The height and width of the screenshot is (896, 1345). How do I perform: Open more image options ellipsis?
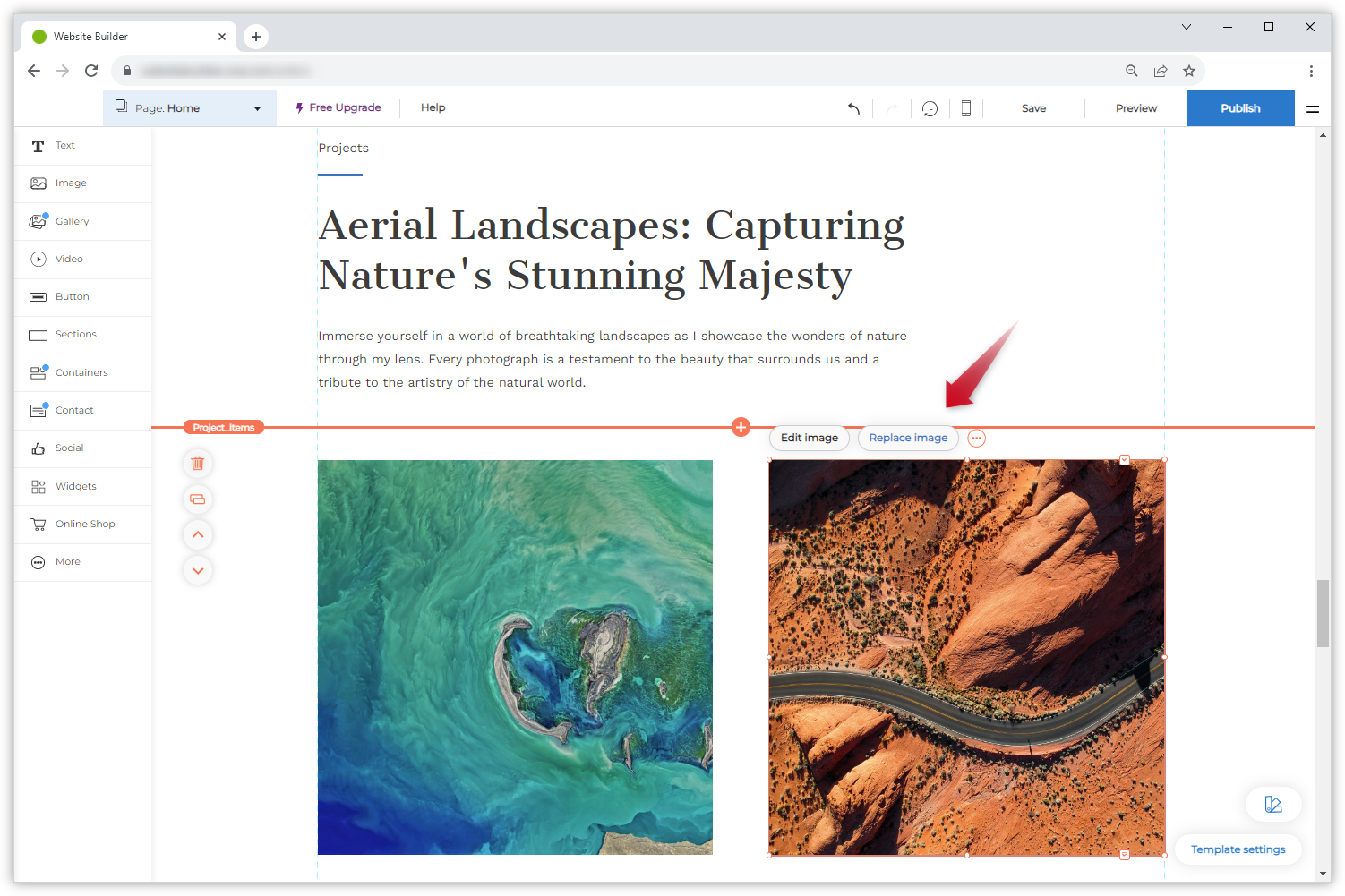click(976, 439)
